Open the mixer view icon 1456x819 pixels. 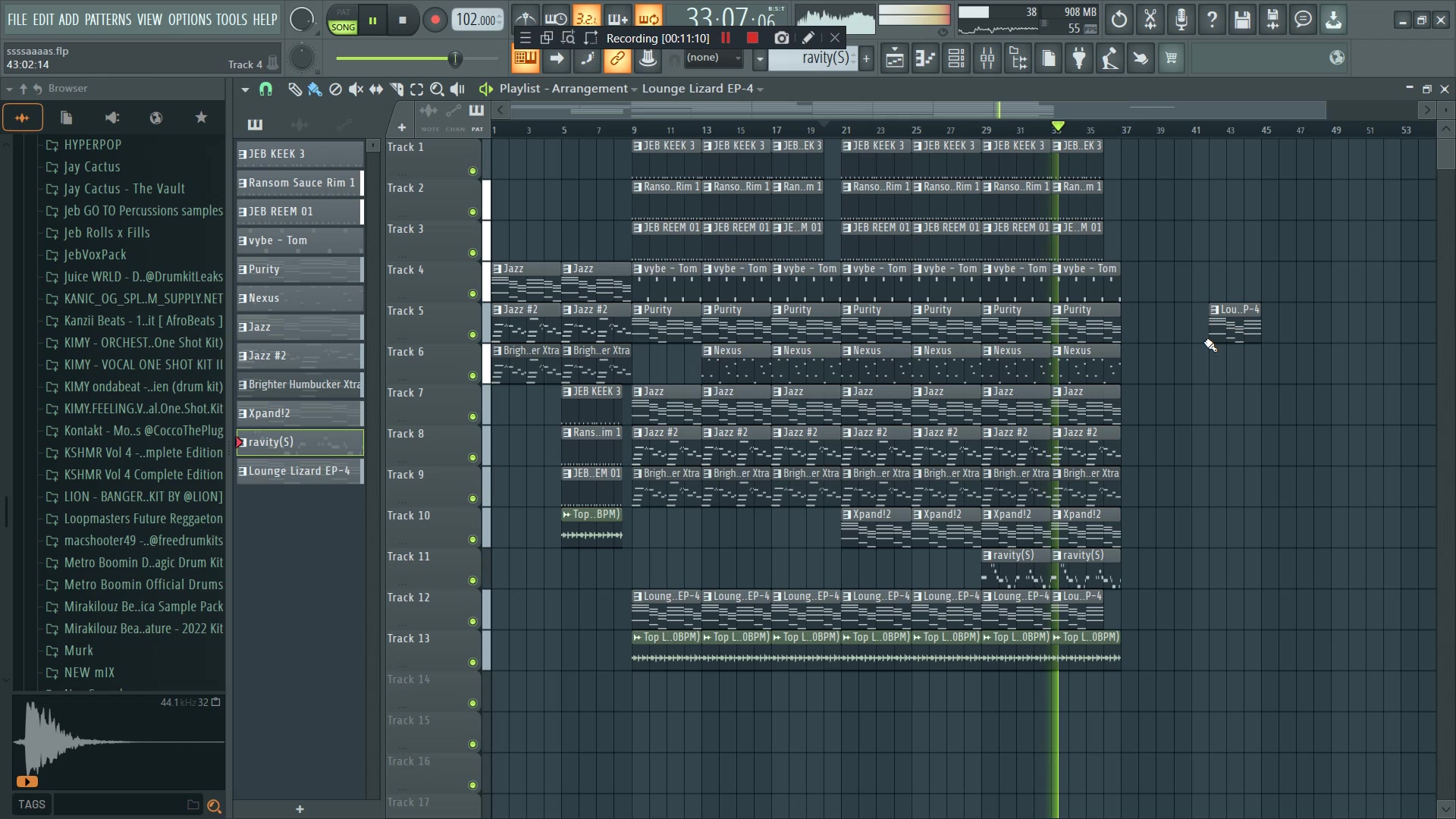(987, 58)
